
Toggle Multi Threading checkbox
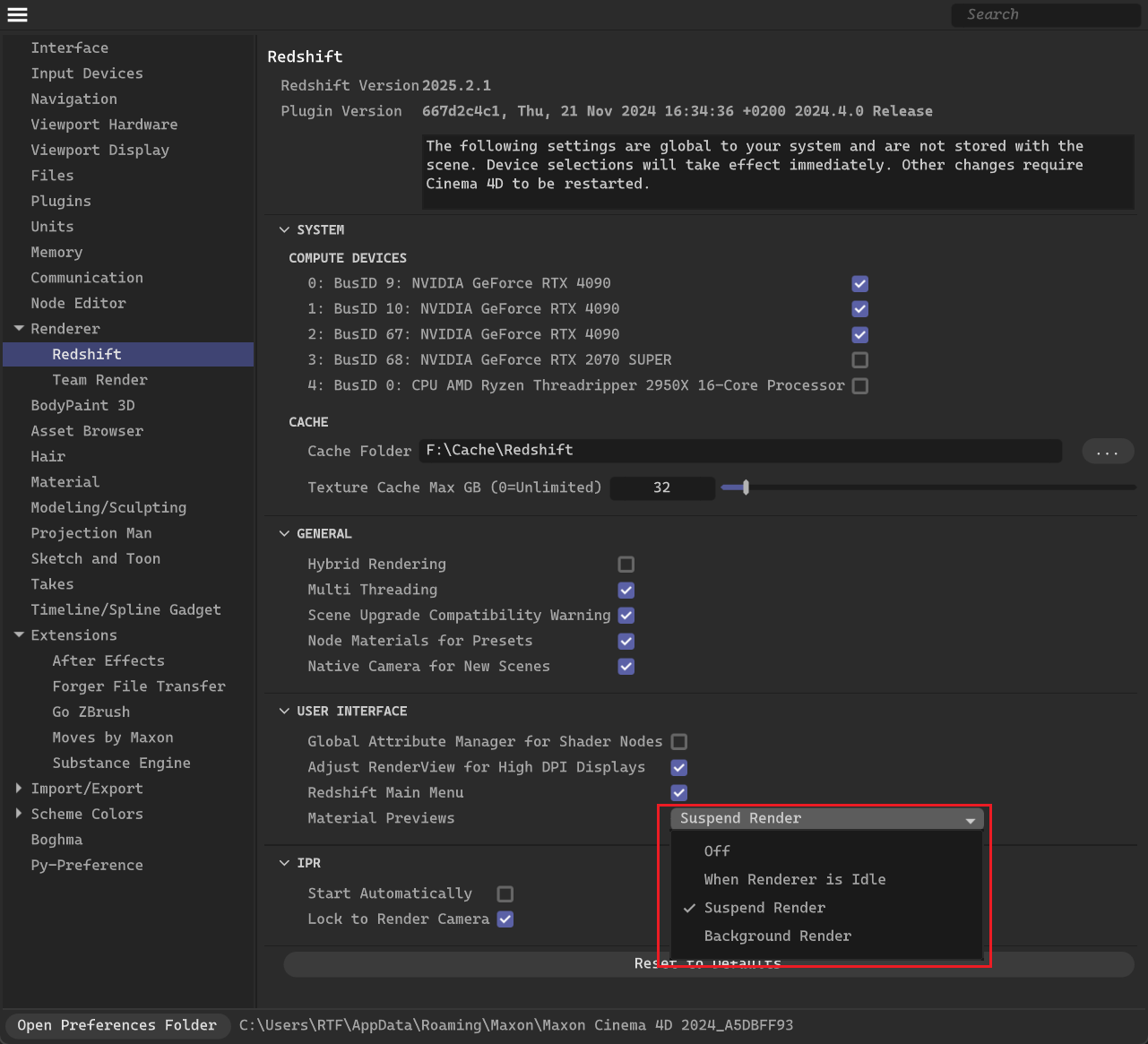[x=626, y=591]
